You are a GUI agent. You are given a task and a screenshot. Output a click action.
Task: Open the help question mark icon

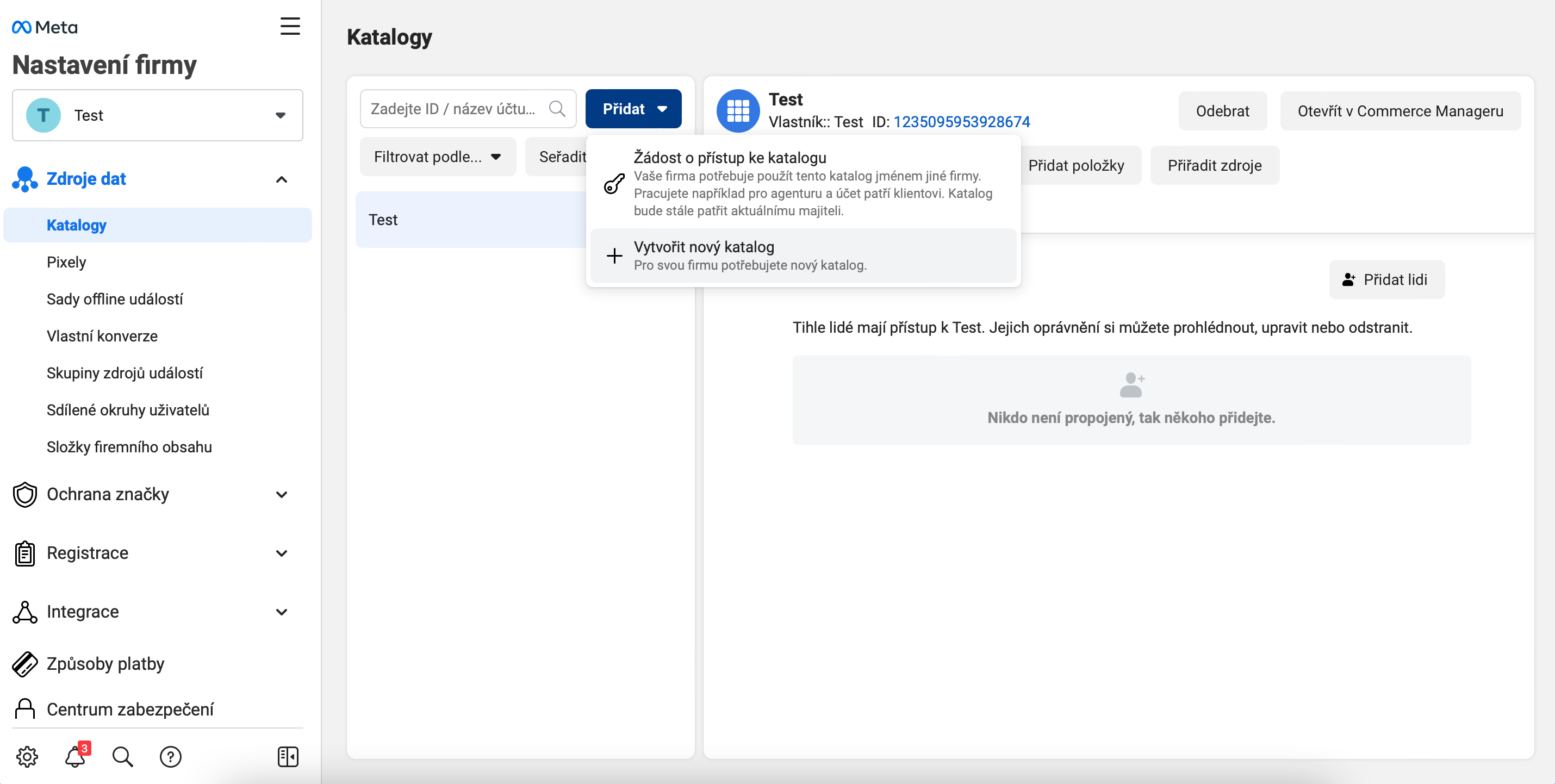pos(171,756)
